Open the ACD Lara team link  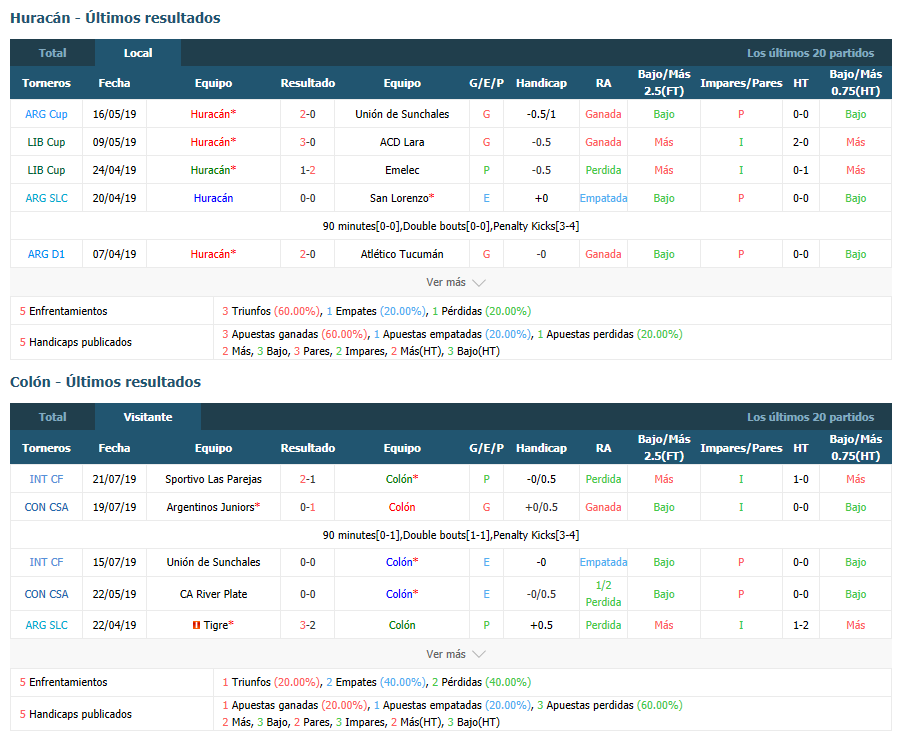pyautogui.click(x=402, y=142)
